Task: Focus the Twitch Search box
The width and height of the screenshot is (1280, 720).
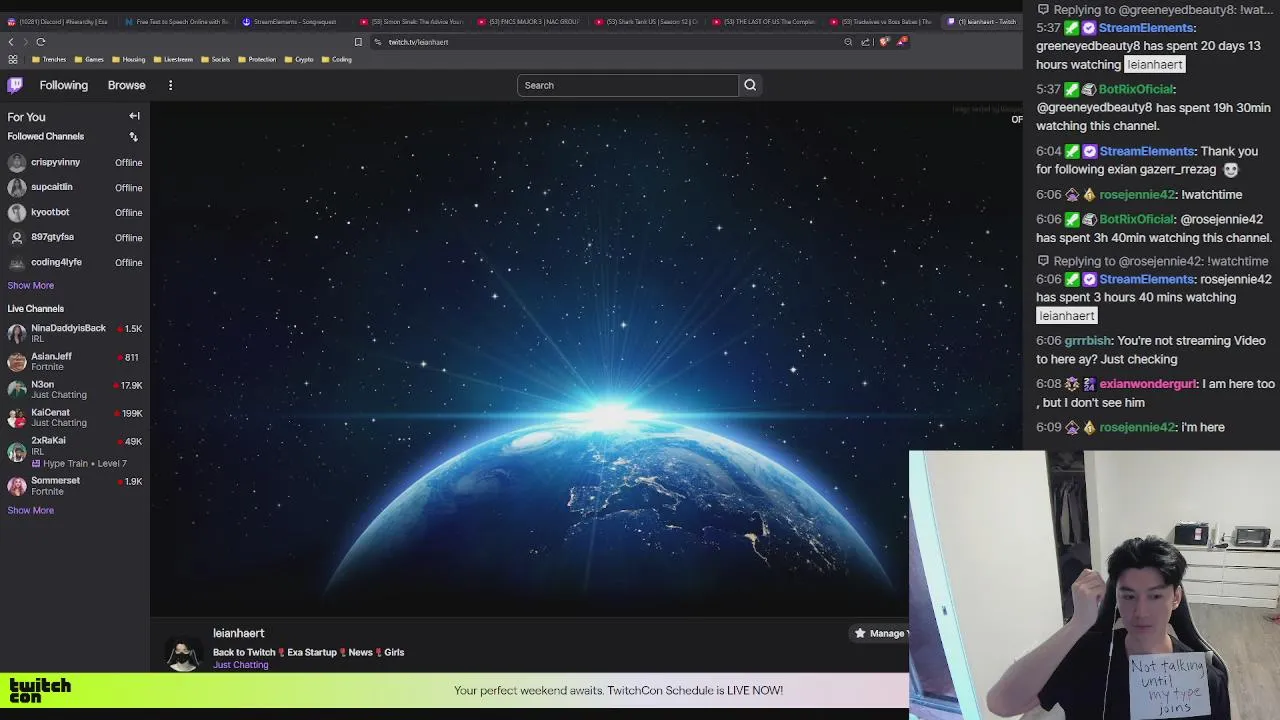Action: tap(628, 85)
